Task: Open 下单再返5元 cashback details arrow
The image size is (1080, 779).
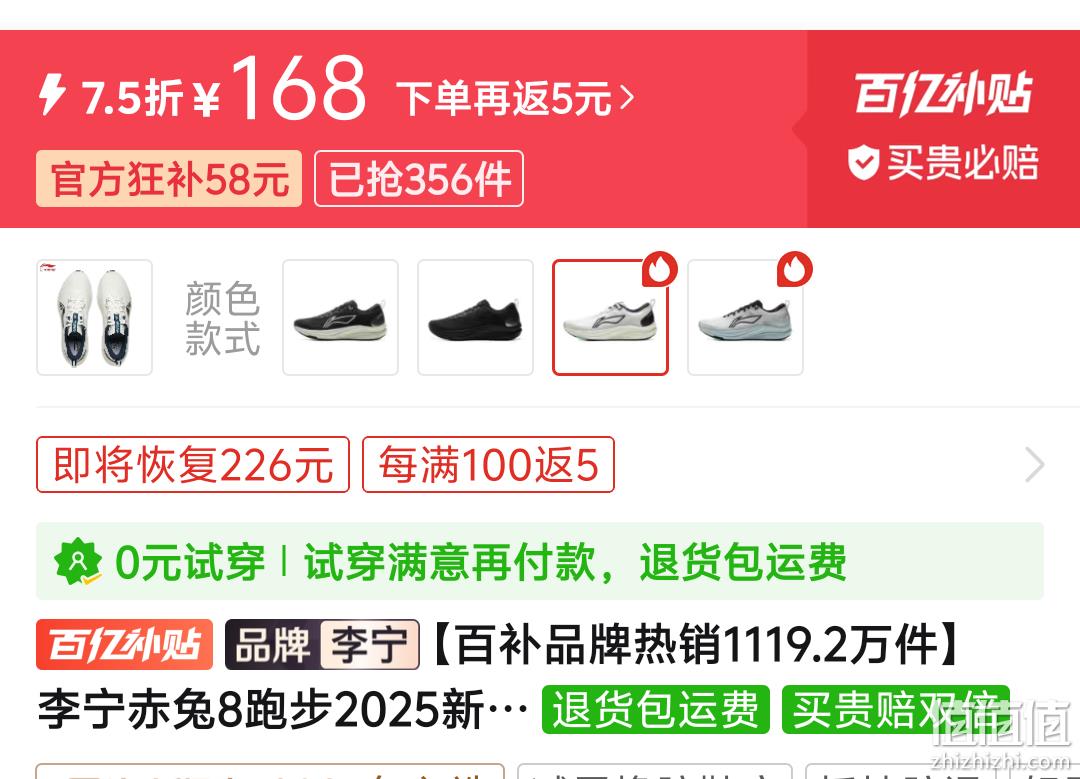Action: (x=626, y=98)
